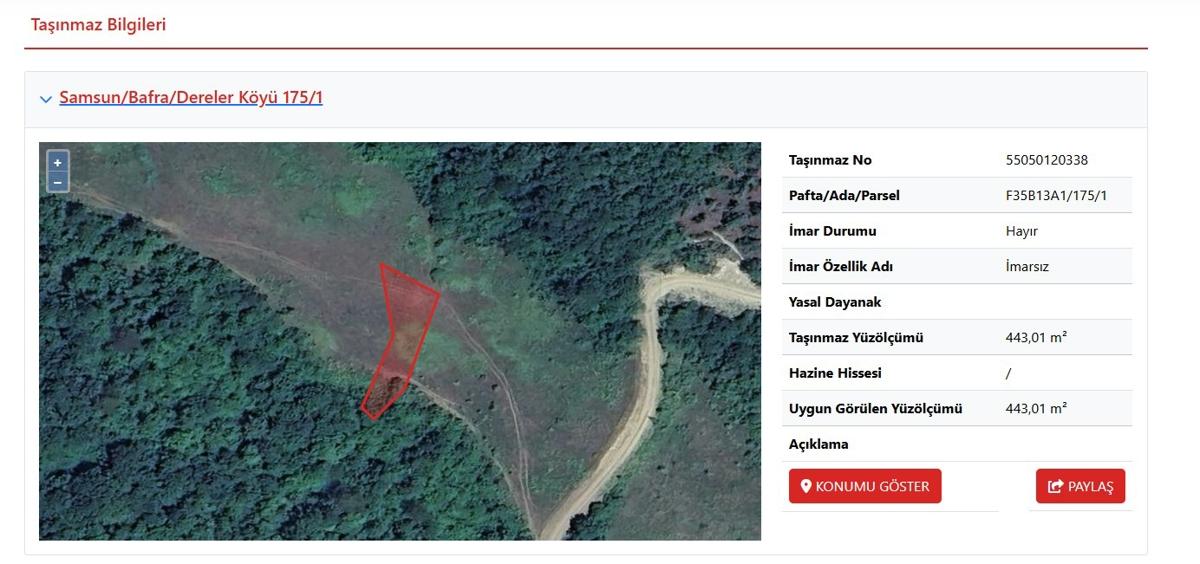
Task: Click the Taşınmaz Yüzölçümü area value
Action: (x=1036, y=338)
